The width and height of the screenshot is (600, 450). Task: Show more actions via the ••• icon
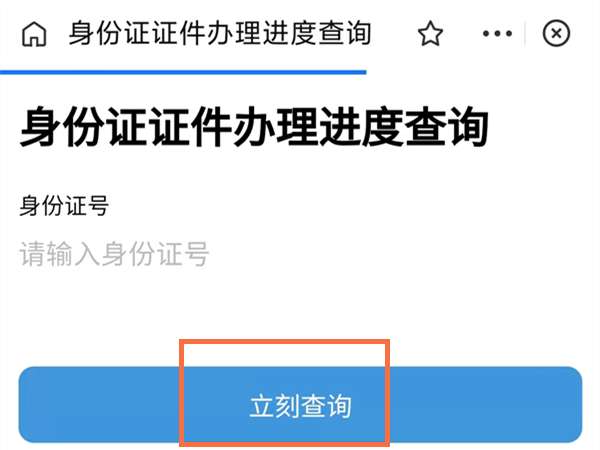[497, 34]
